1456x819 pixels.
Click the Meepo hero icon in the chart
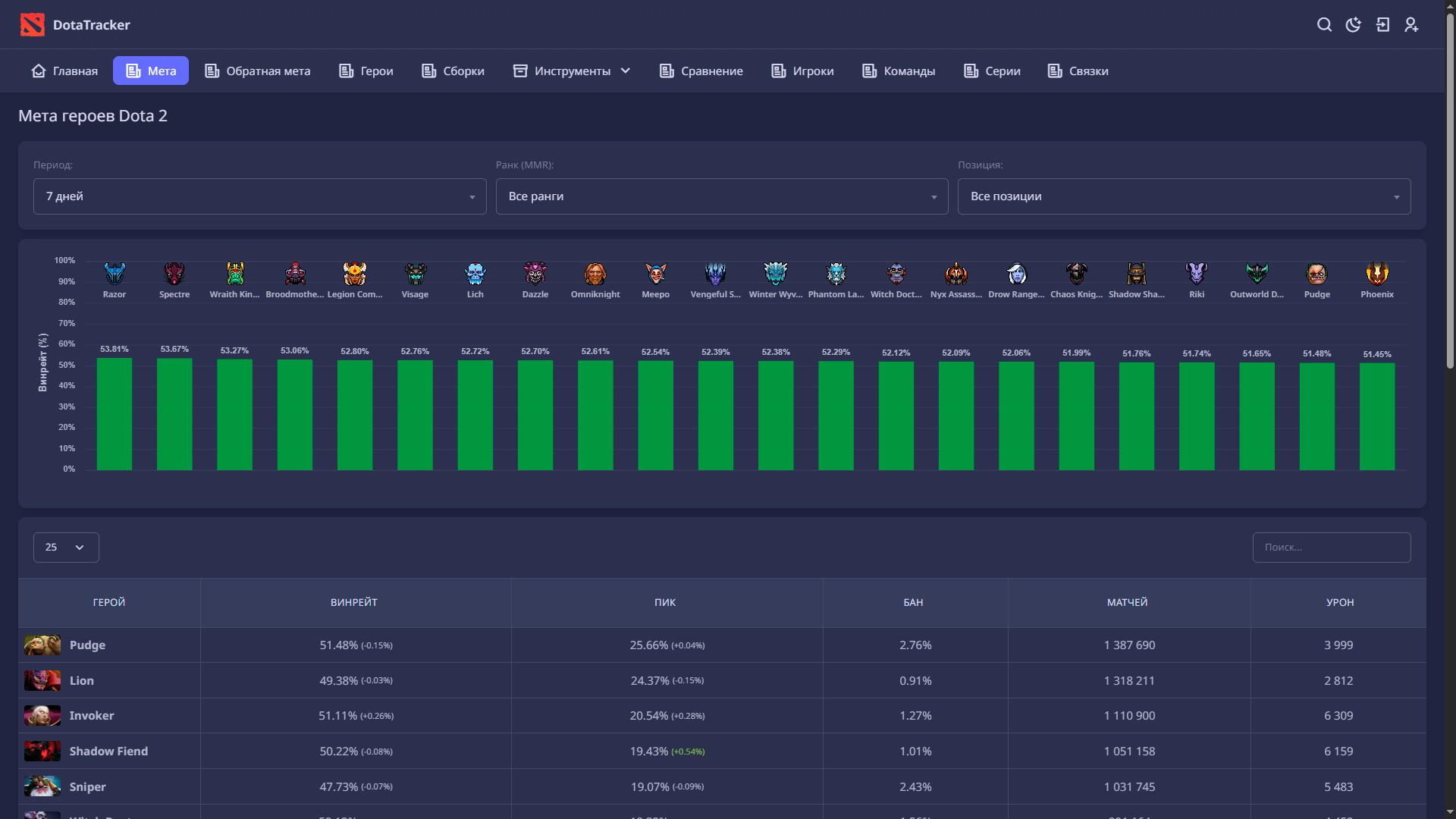tap(656, 273)
